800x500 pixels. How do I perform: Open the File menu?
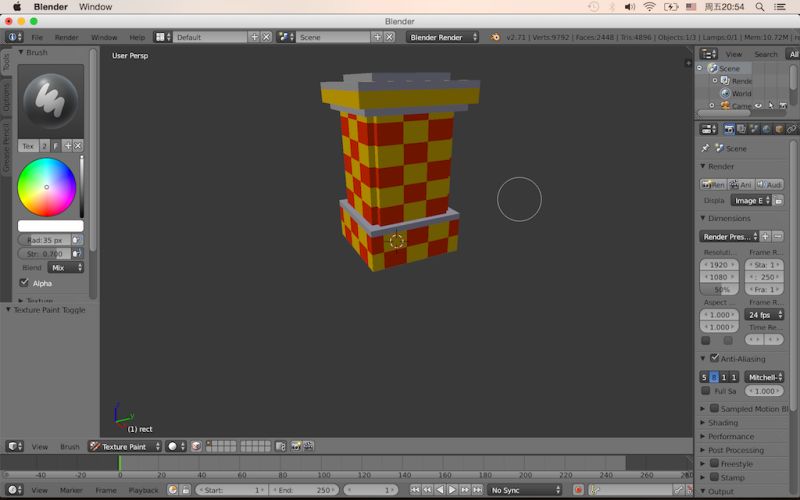37,37
